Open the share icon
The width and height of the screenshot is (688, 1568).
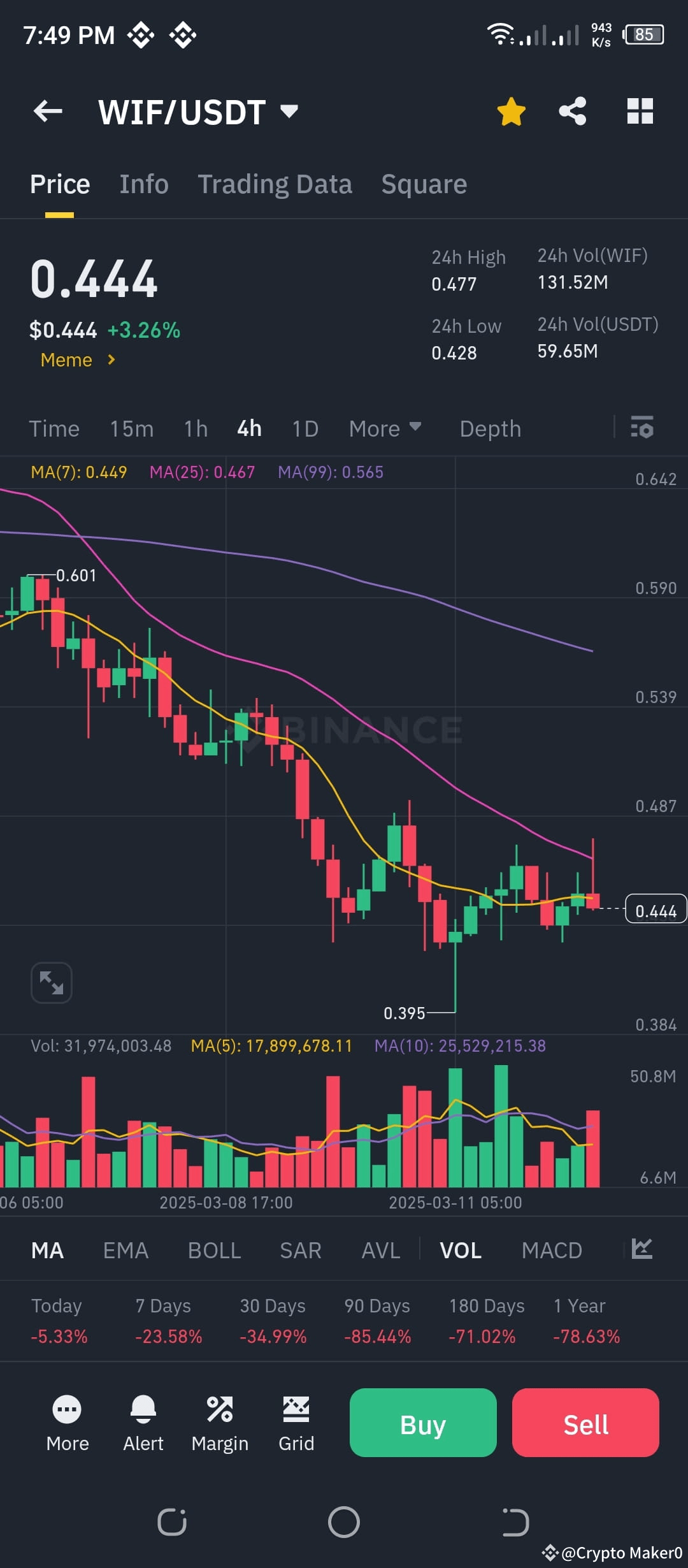tap(572, 111)
